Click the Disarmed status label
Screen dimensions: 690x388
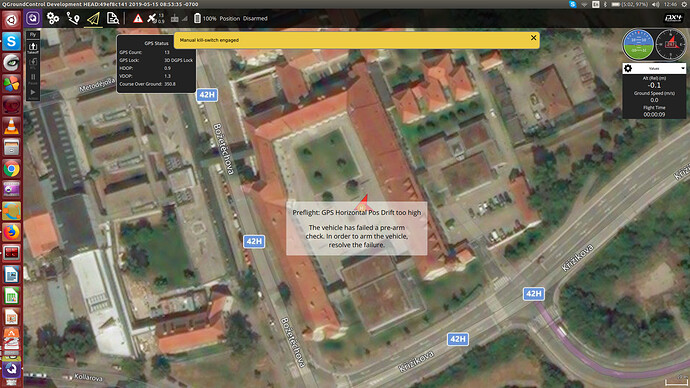click(x=255, y=18)
